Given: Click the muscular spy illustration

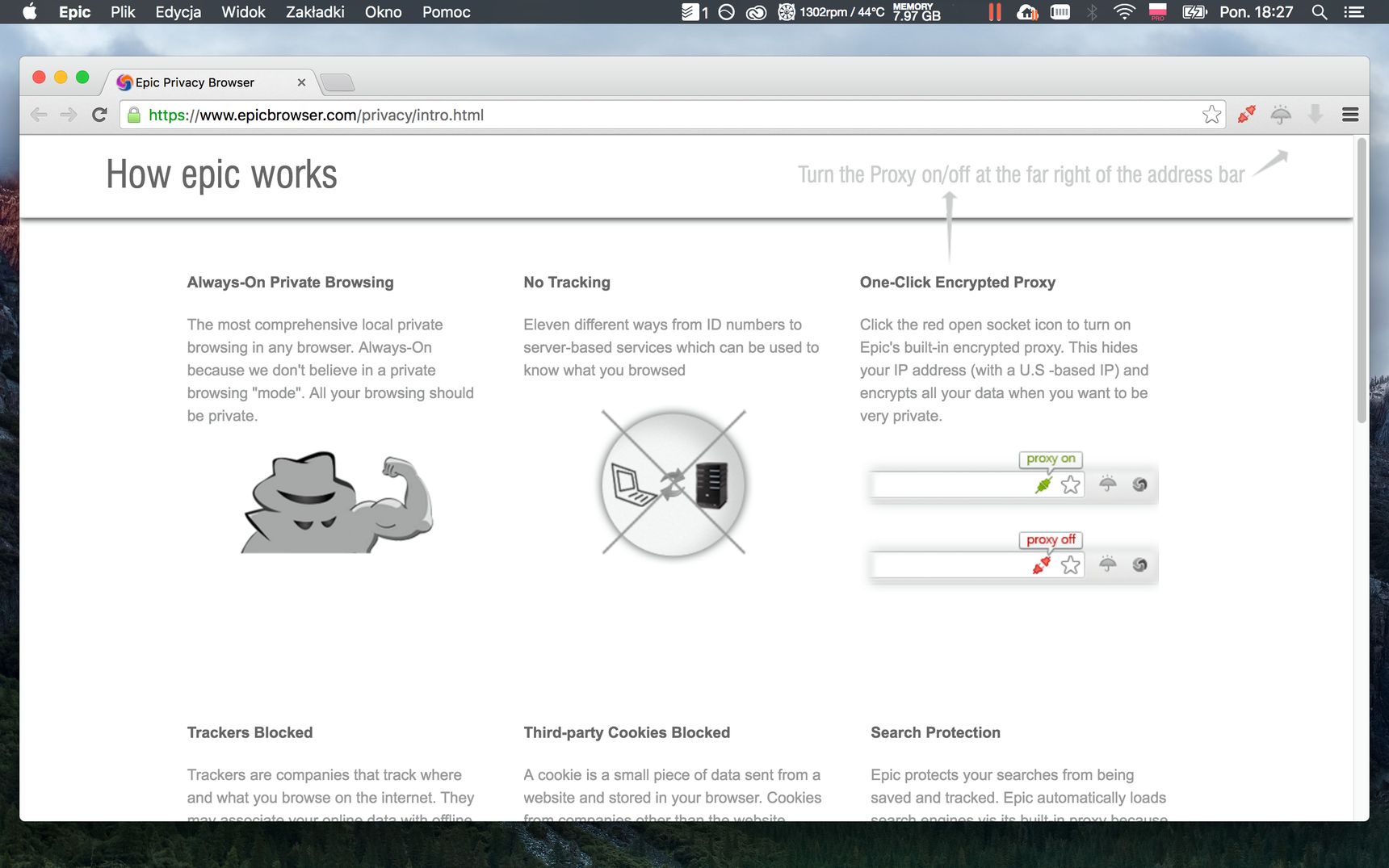Looking at the screenshot, I should (x=338, y=502).
